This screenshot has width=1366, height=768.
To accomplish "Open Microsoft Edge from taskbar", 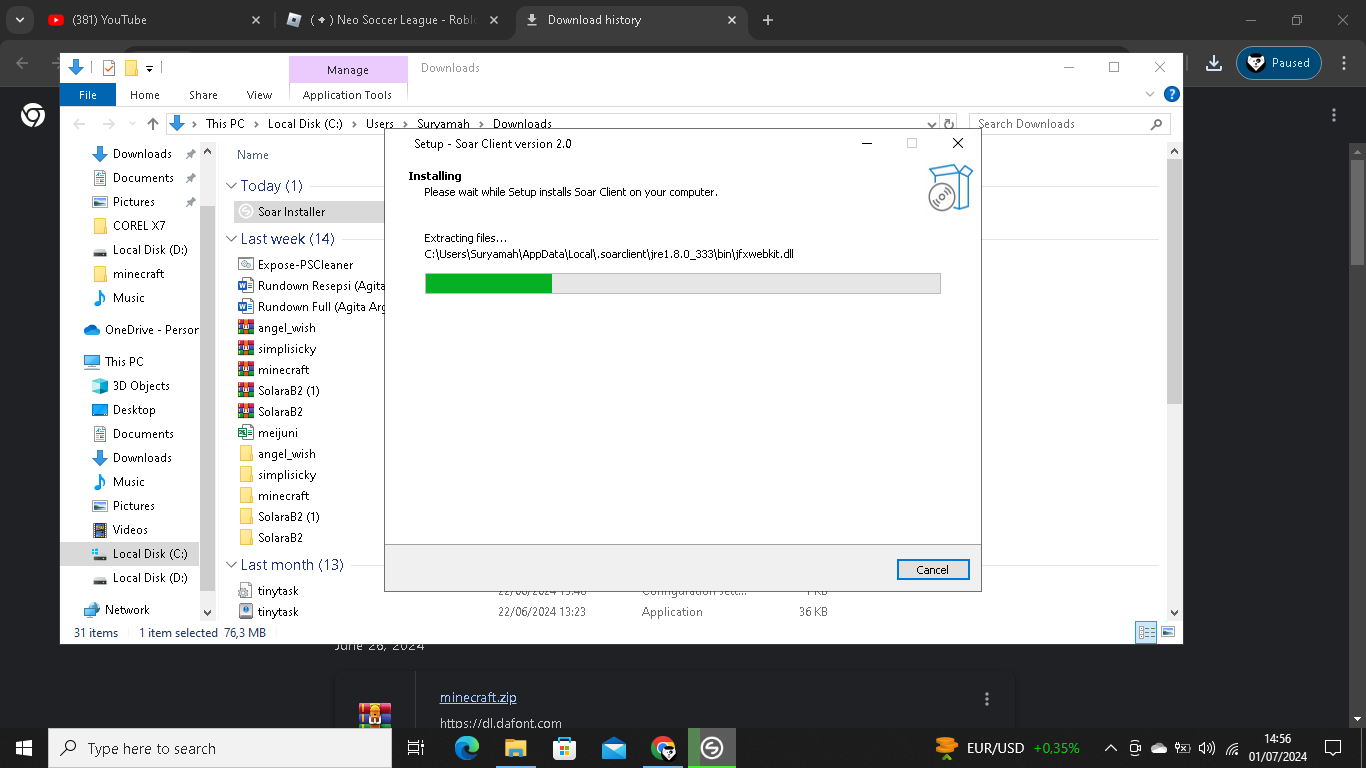I will point(467,748).
